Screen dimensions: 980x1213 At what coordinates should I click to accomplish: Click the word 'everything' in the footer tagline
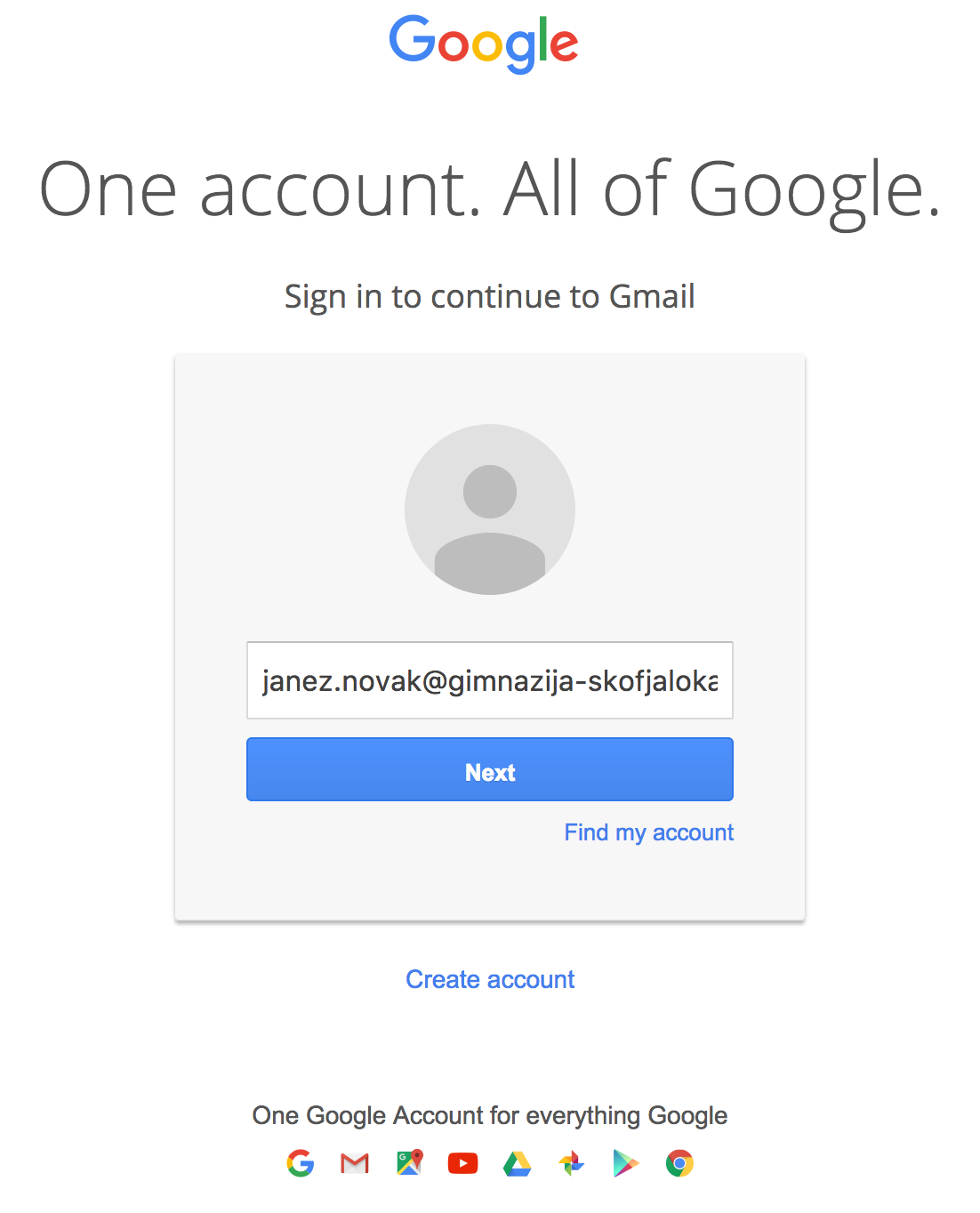click(x=583, y=1116)
